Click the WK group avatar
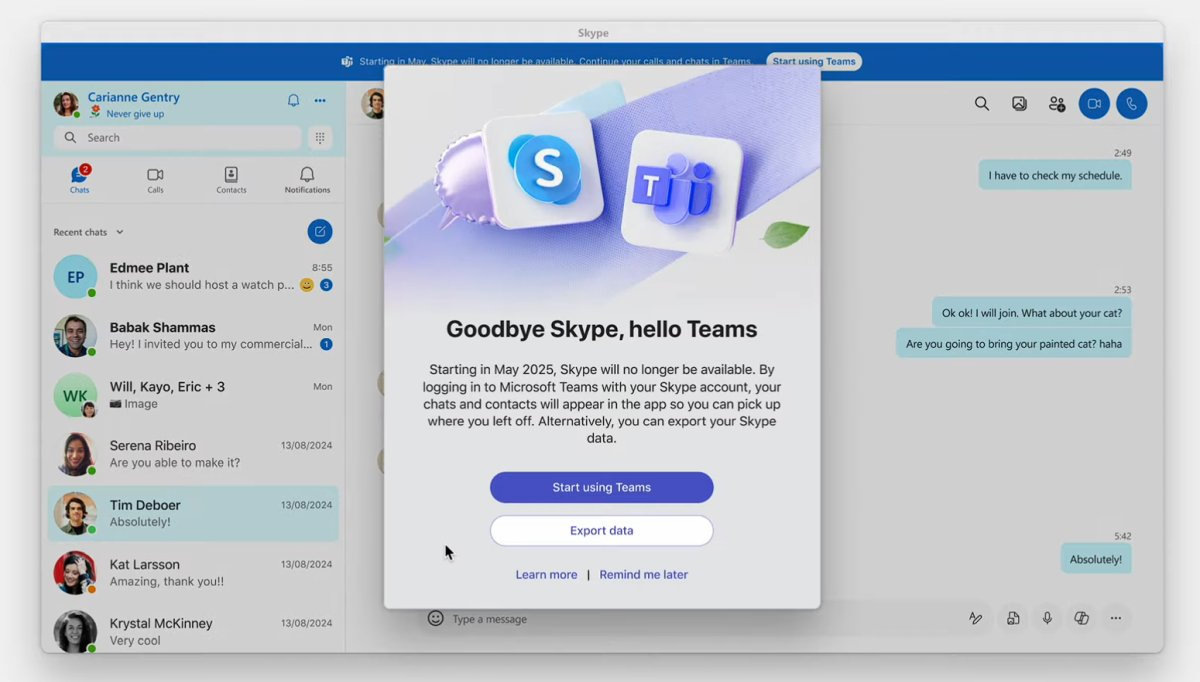The image size is (1200, 682). click(x=75, y=395)
